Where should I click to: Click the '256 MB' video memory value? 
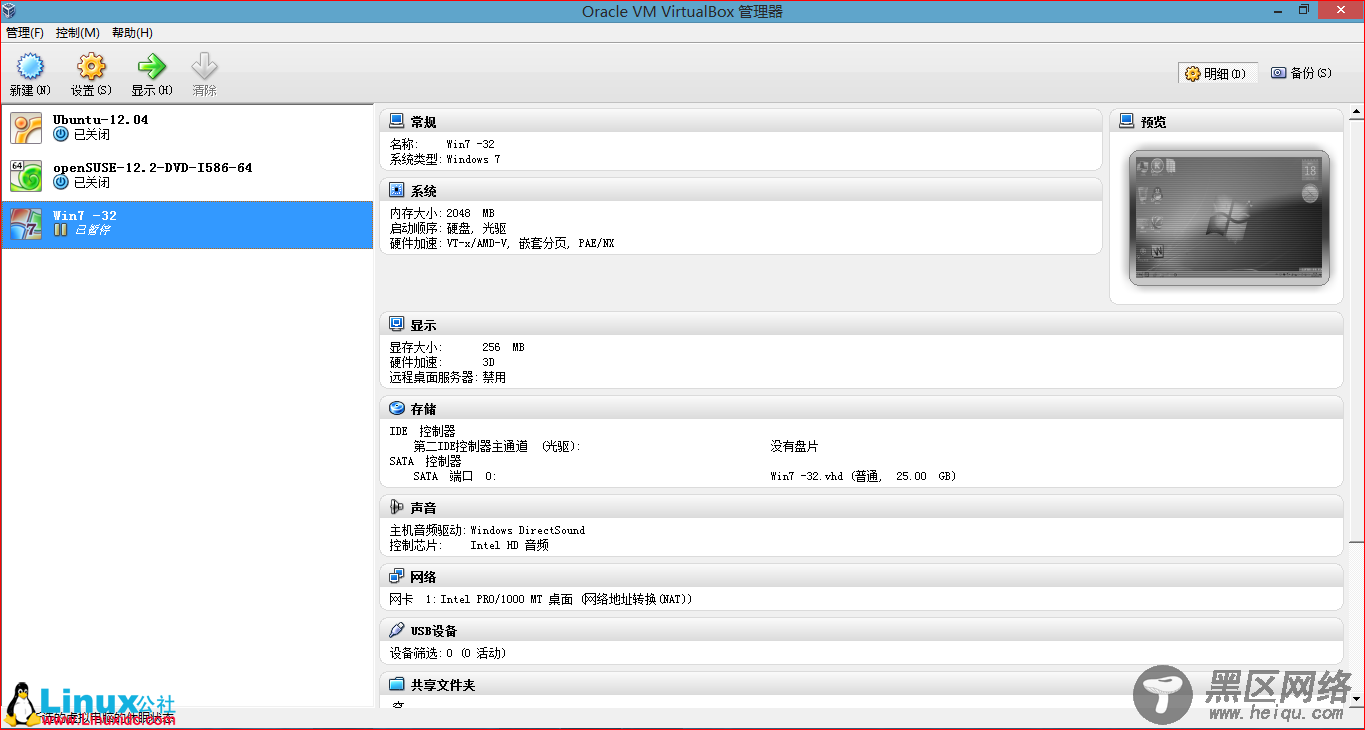pyautogui.click(x=503, y=347)
